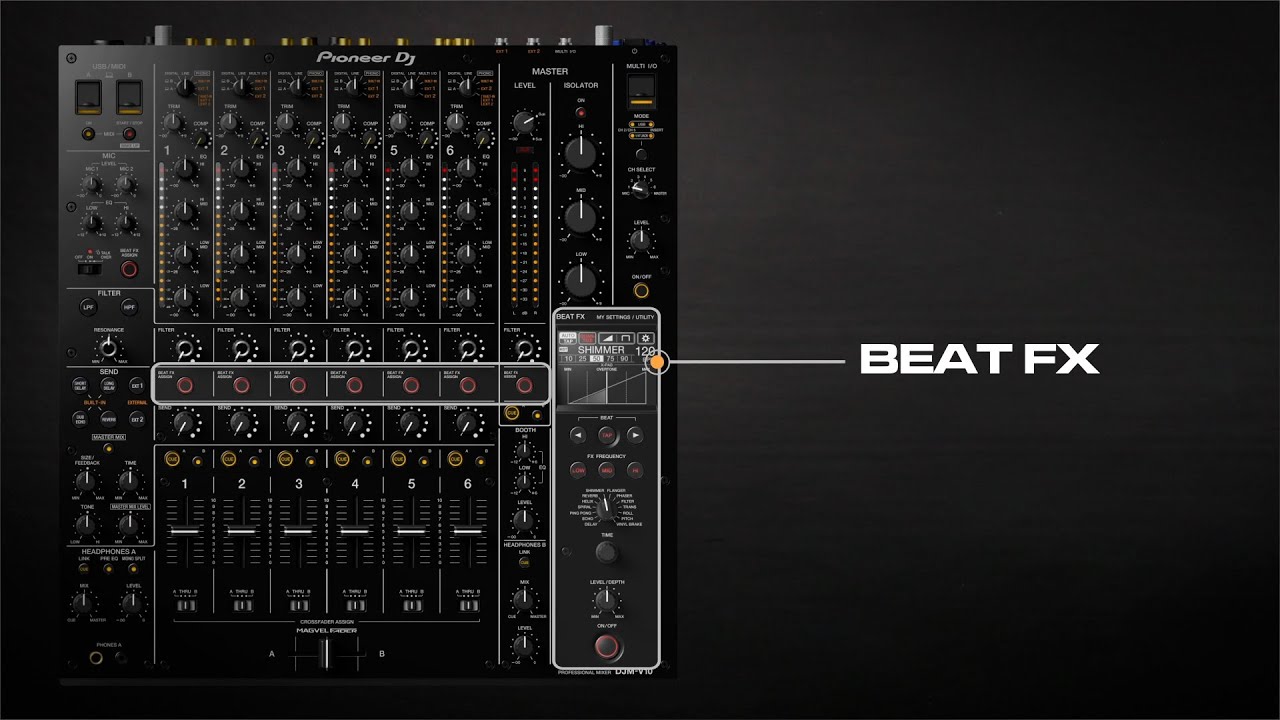
Task: Toggle the FX Frequency LOW button
Action: [x=578, y=470]
